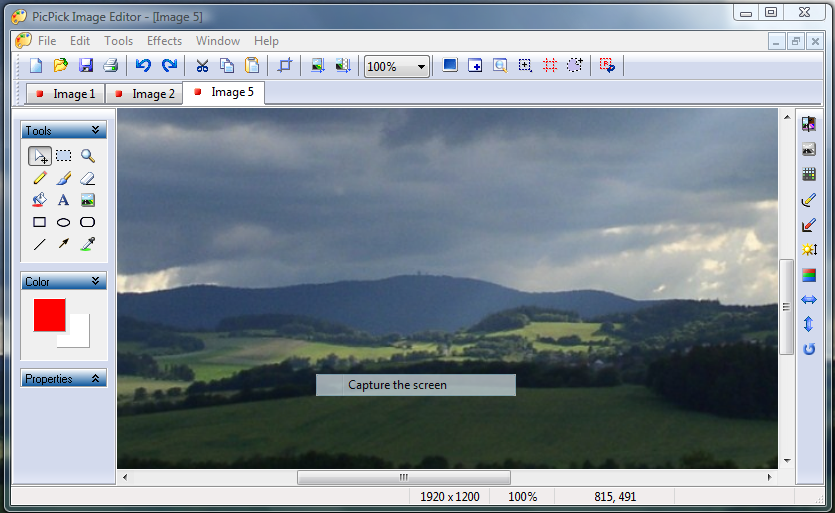
Task: Select the magnifier zoom tool
Action: [x=88, y=156]
